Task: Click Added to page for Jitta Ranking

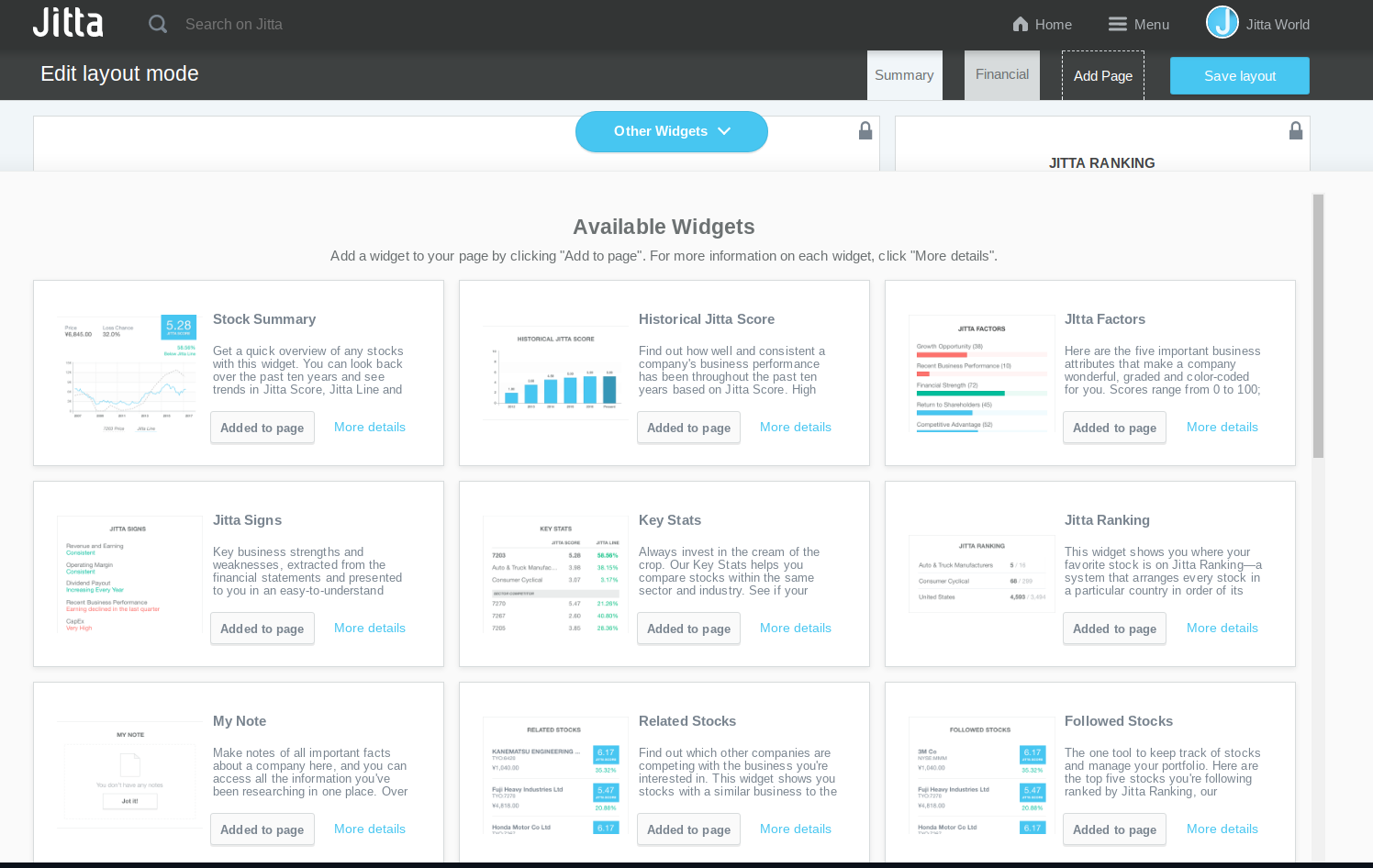Action: pyautogui.click(x=1115, y=629)
